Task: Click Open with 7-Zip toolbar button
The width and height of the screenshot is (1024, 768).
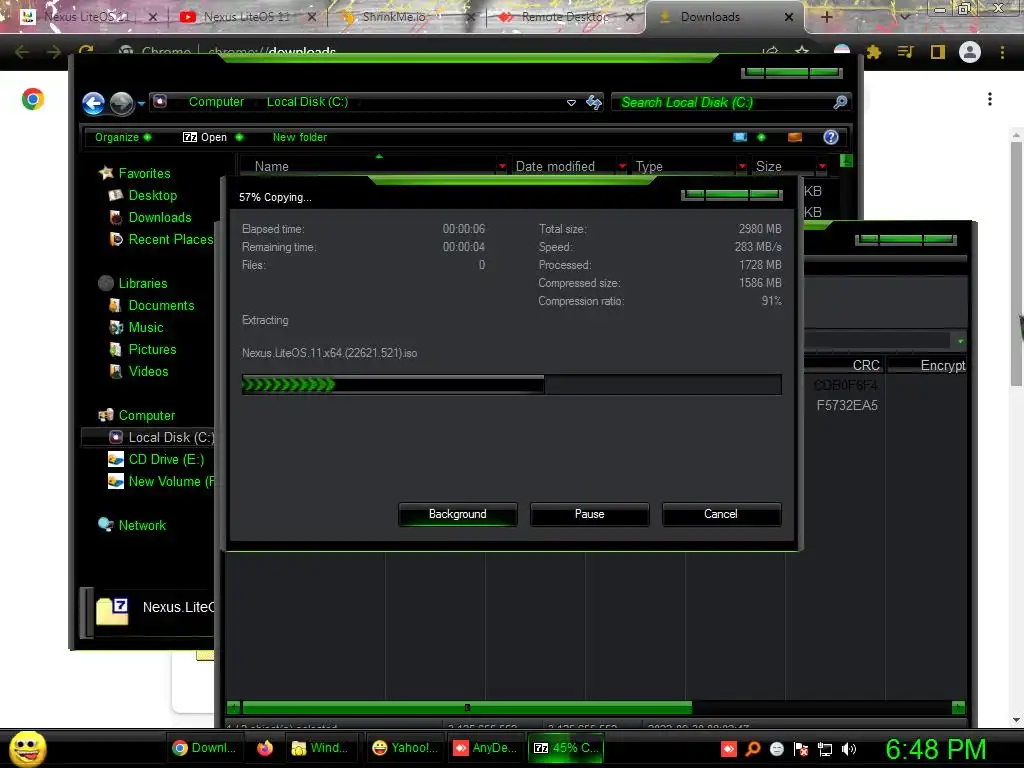Action: (x=205, y=137)
